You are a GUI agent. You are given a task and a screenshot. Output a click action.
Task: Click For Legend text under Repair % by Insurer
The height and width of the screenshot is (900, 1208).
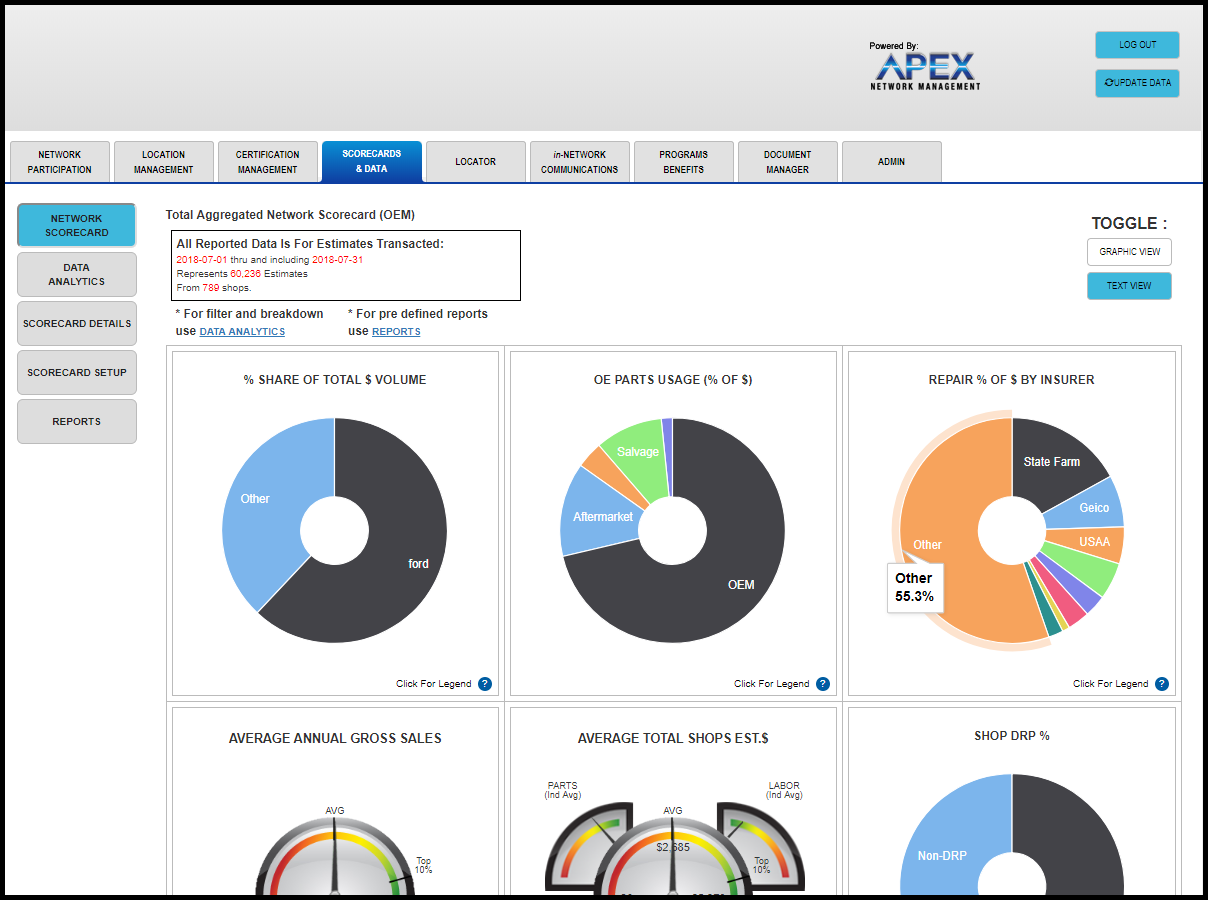tap(1110, 684)
